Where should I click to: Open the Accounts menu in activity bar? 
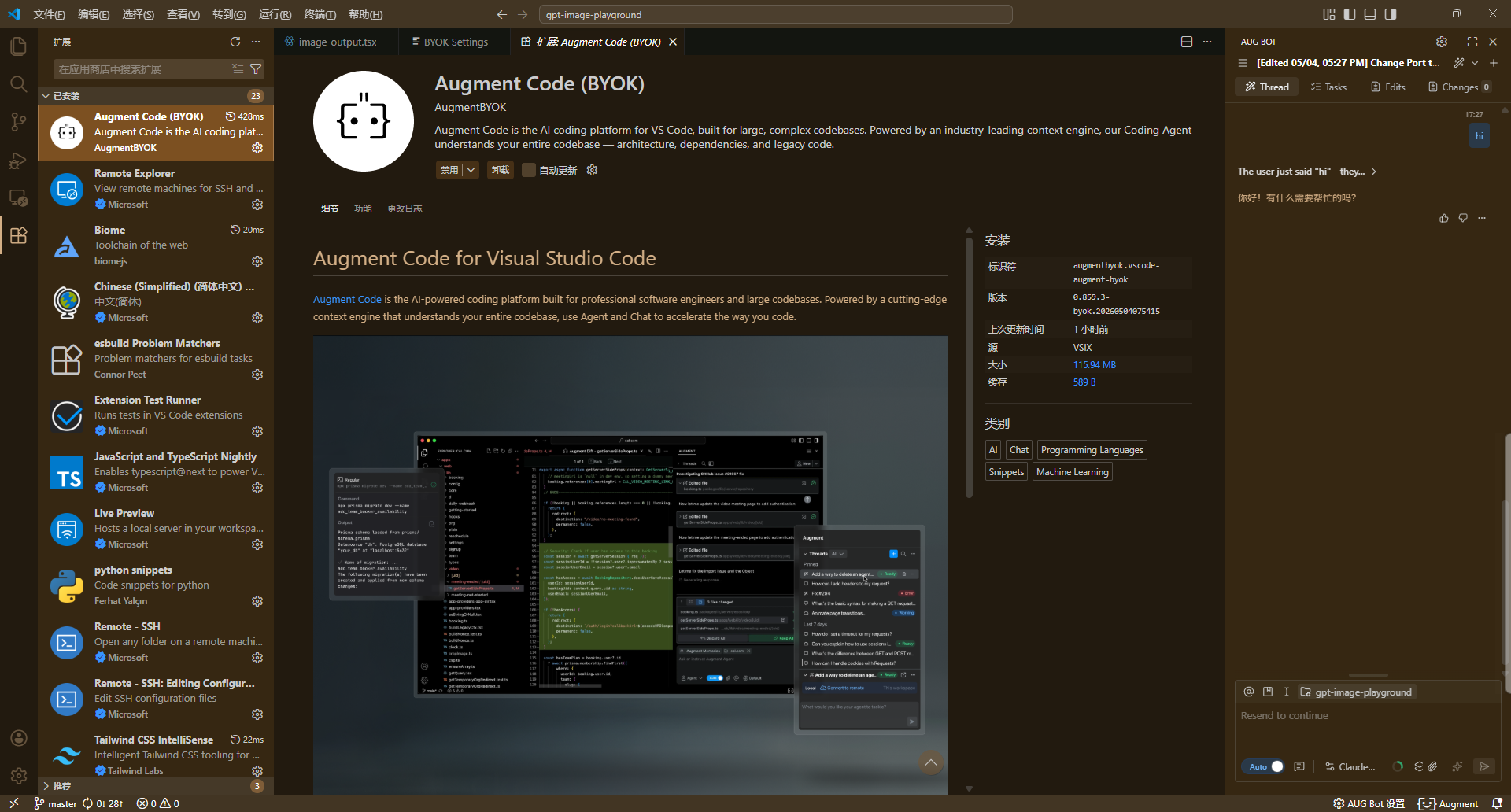(x=19, y=738)
